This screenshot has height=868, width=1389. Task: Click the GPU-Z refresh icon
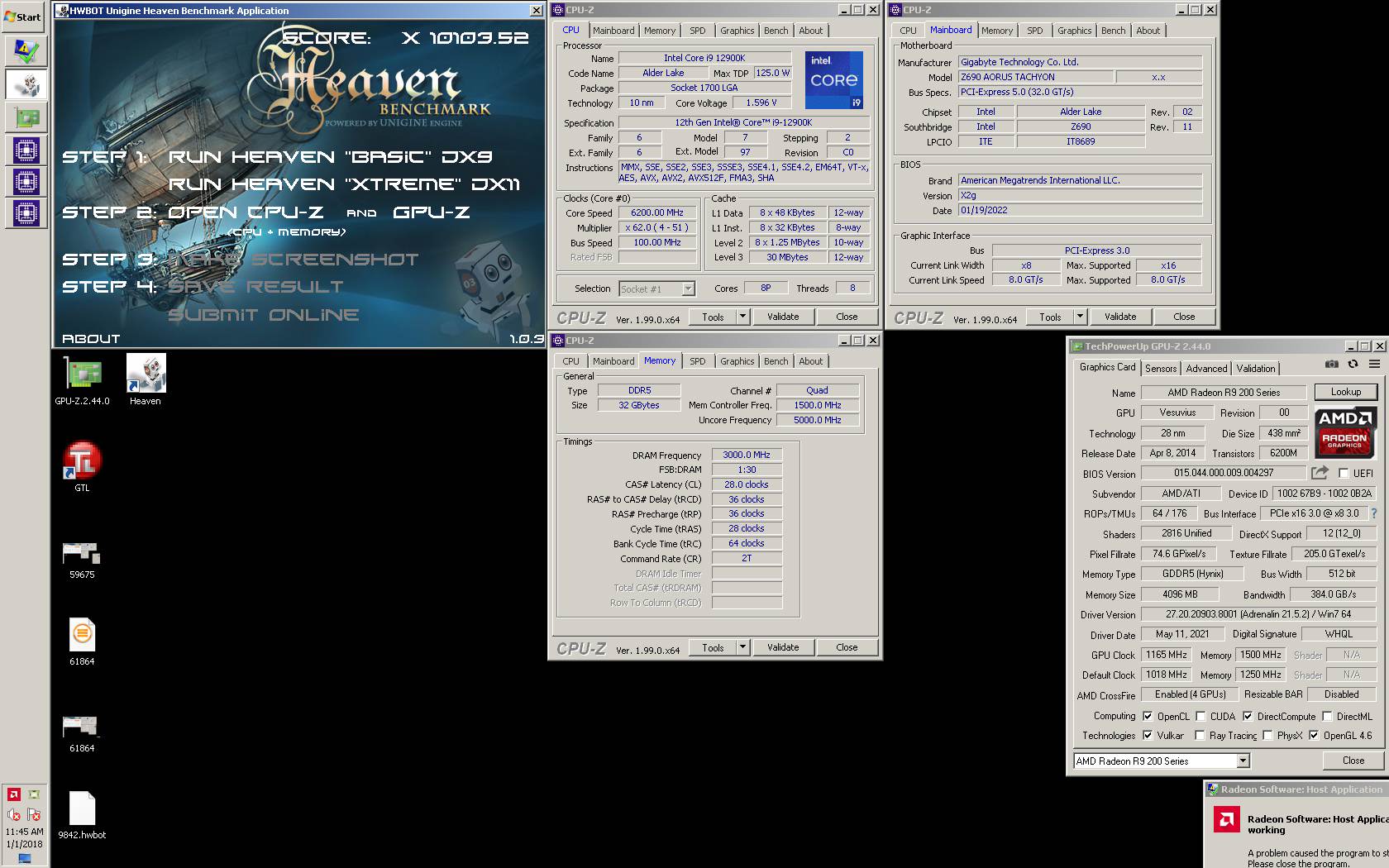1353,364
